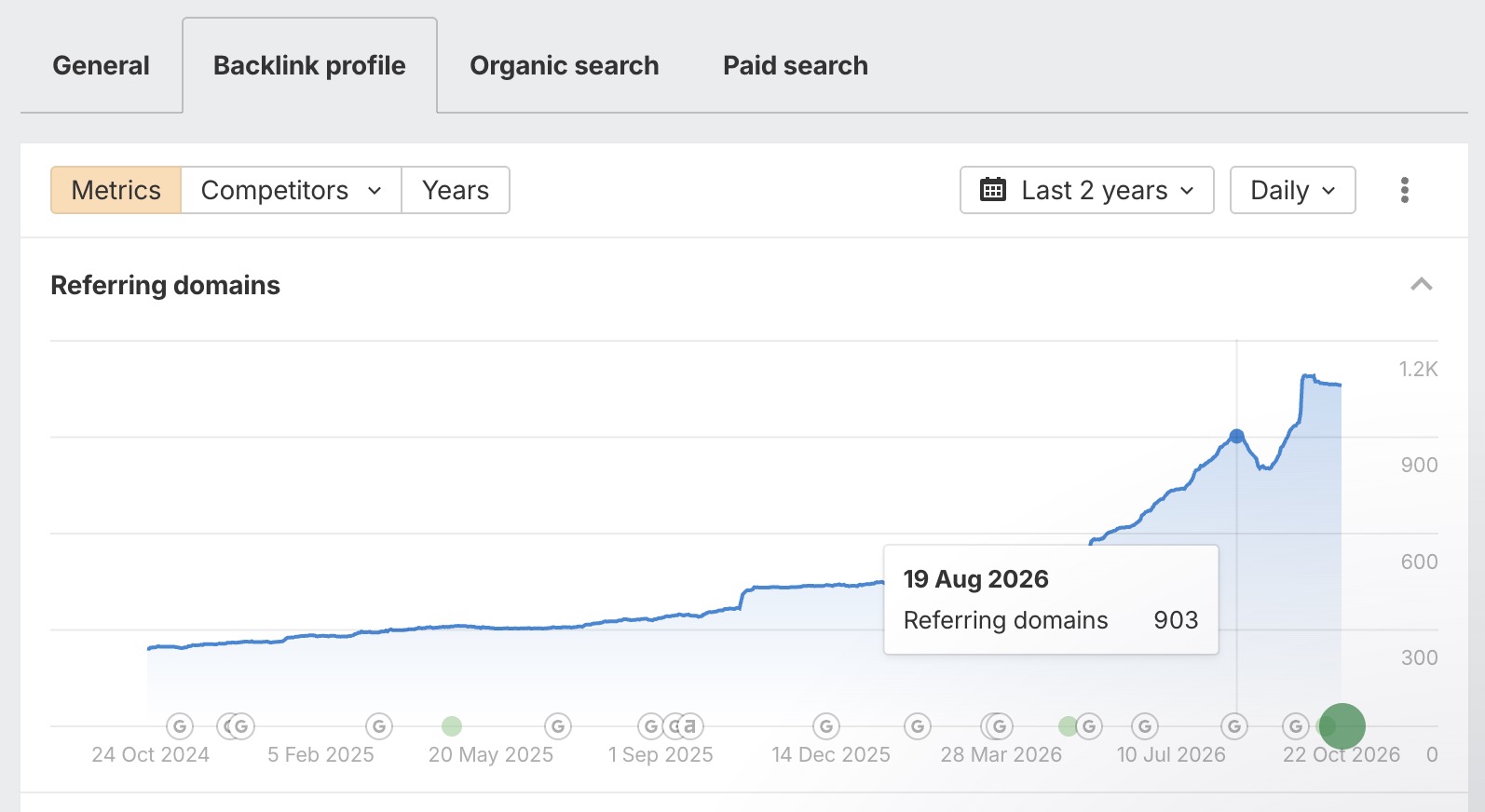1485x812 pixels.
Task: Open the three-dot more options menu
Action: pos(1405,190)
